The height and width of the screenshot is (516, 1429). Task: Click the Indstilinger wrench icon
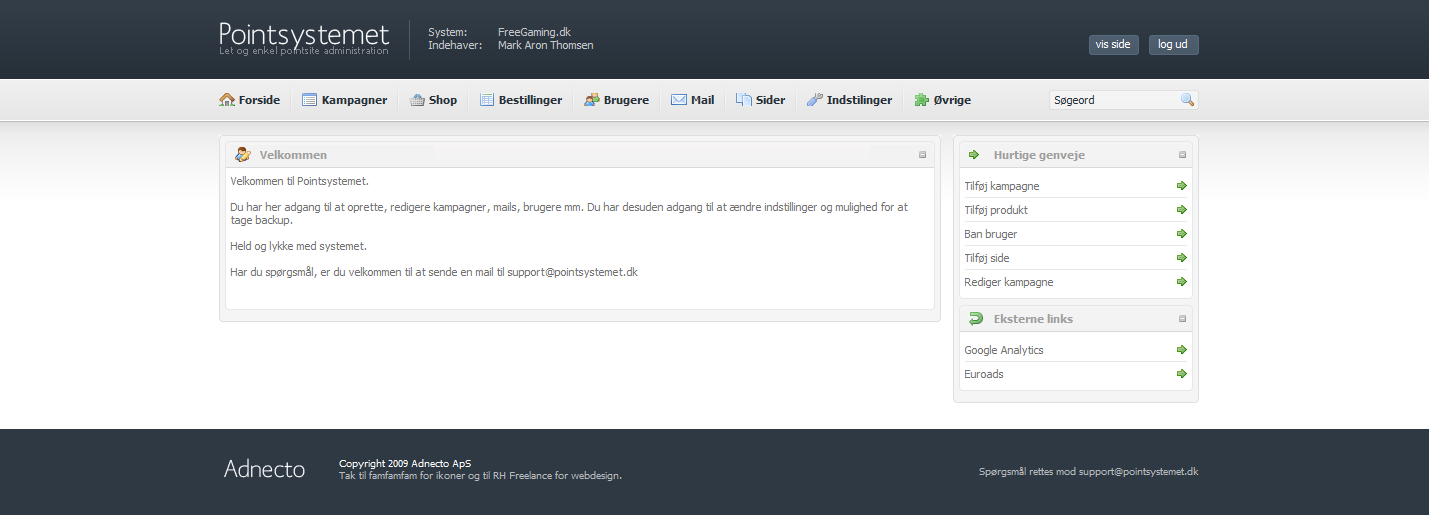pyautogui.click(x=815, y=100)
